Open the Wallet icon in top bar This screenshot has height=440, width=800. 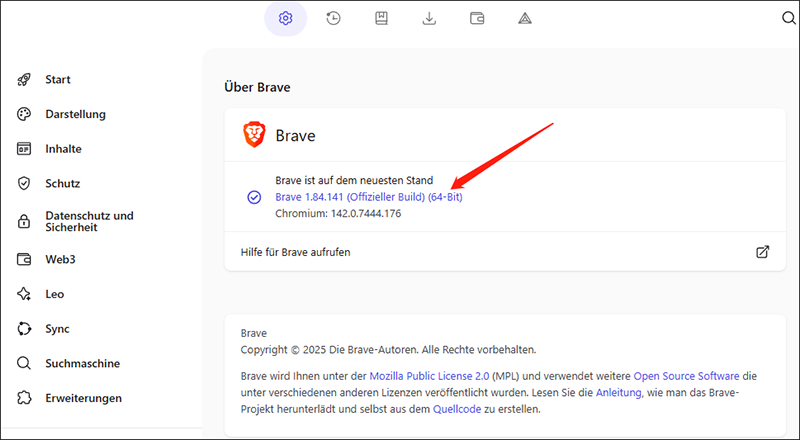click(x=477, y=19)
